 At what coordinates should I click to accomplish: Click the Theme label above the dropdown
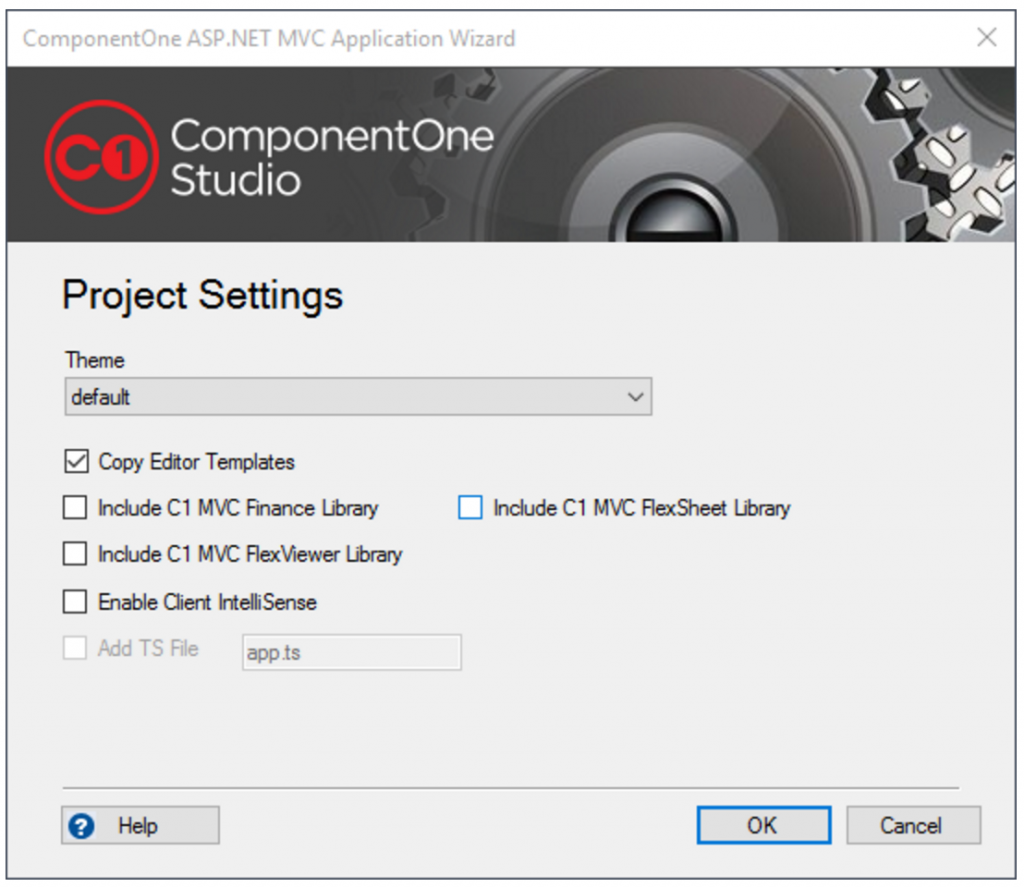click(x=95, y=360)
